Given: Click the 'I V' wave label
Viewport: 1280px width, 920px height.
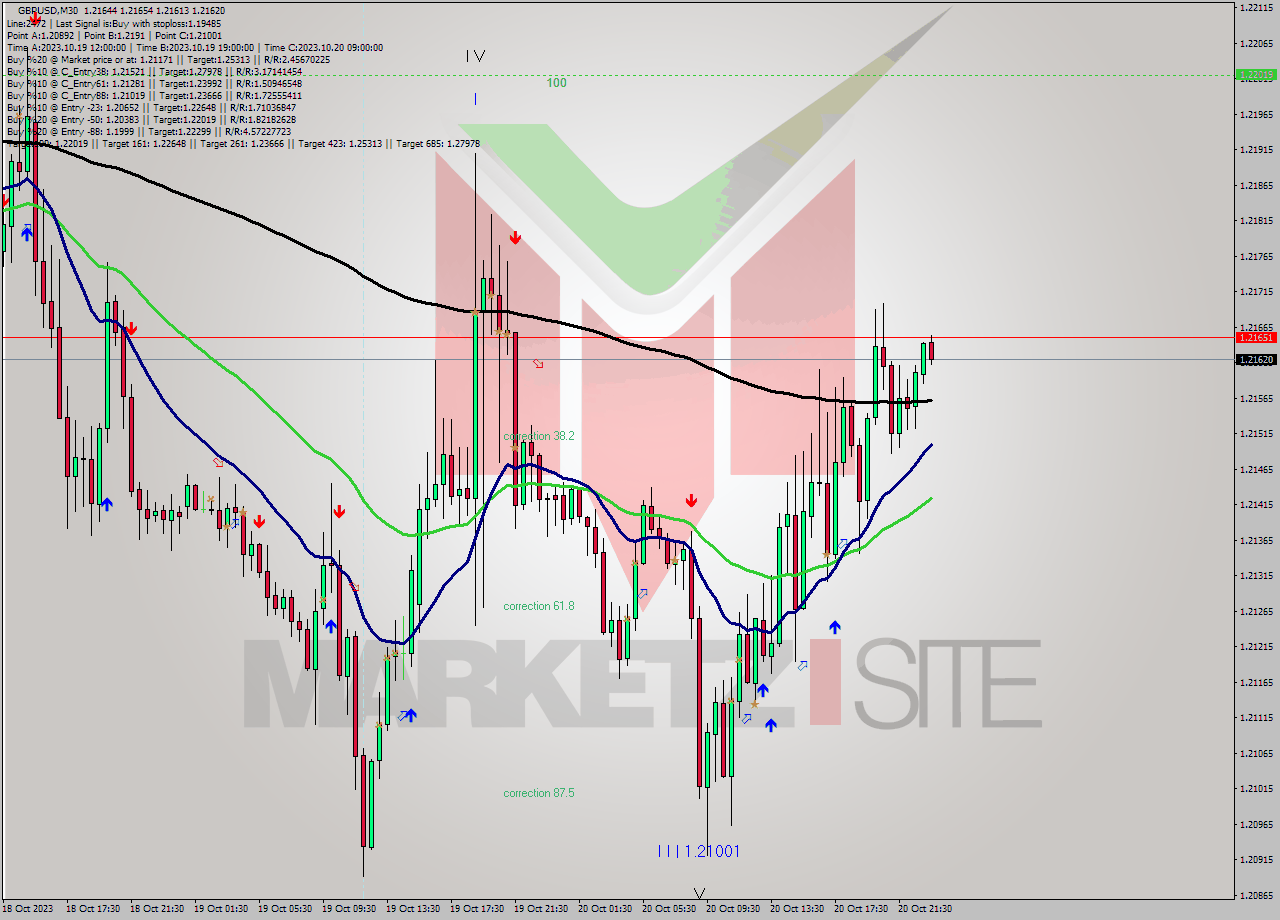Looking at the screenshot, I should [475, 56].
